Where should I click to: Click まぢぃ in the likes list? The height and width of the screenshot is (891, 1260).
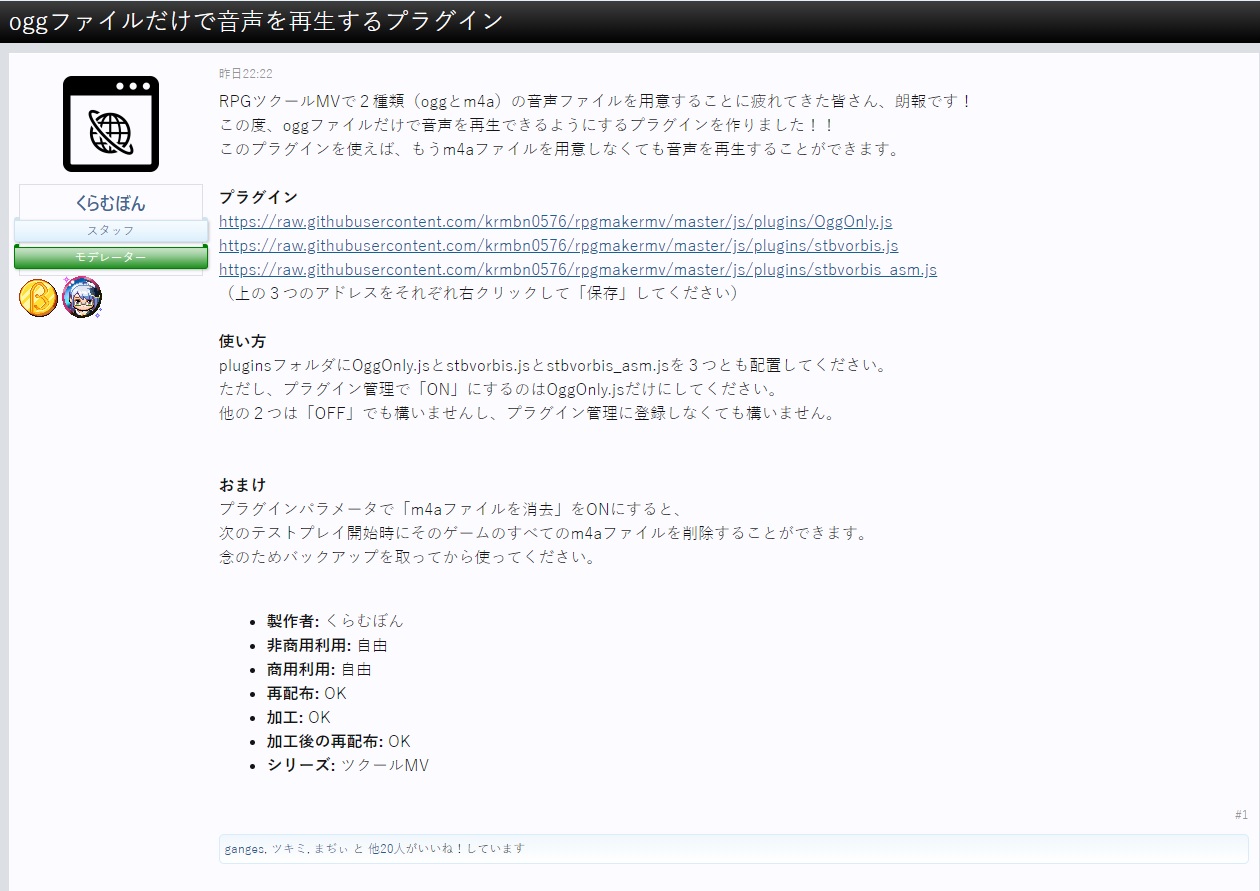(x=331, y=849)
